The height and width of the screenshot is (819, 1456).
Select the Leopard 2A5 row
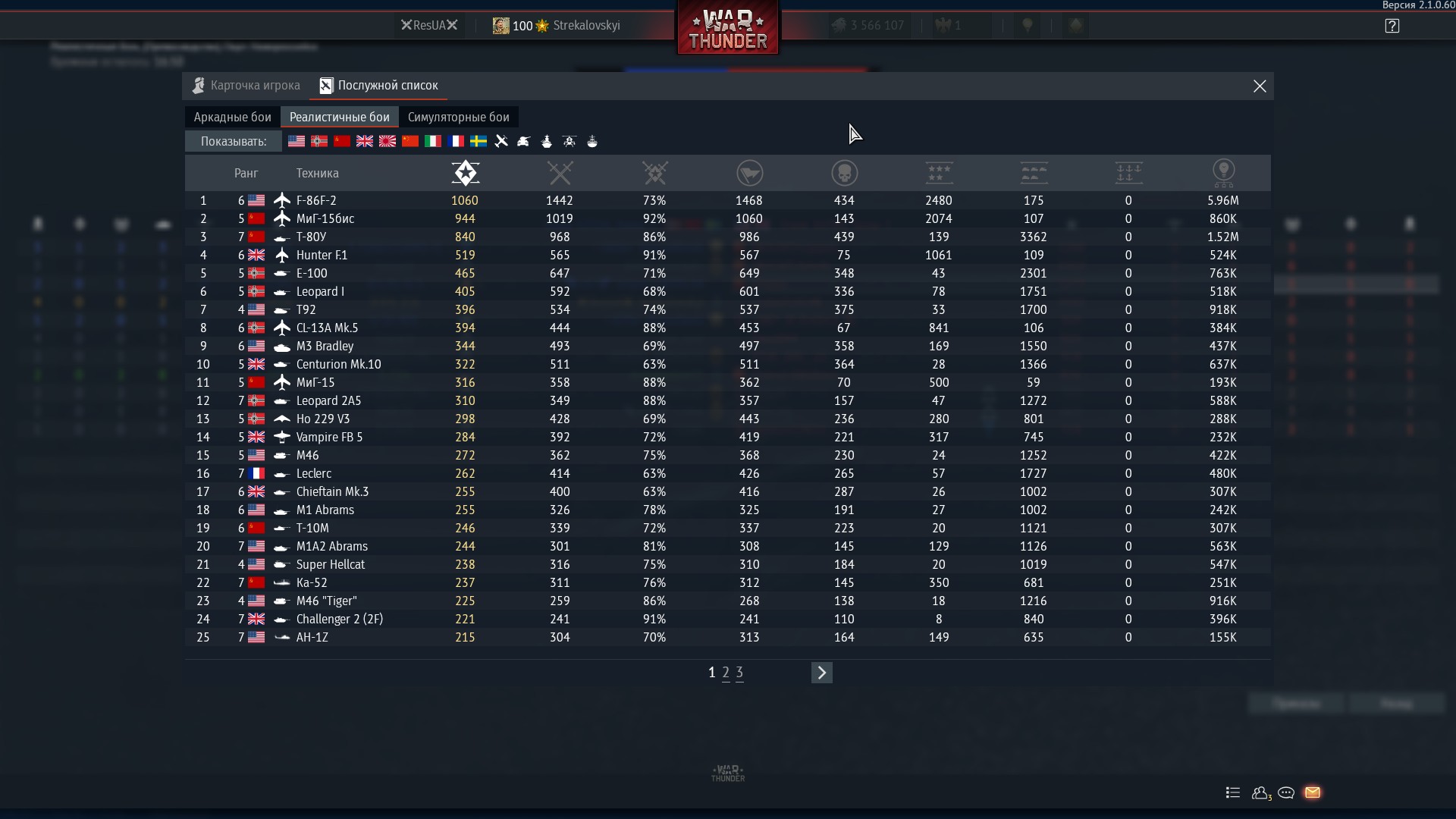tap(728, 400)
